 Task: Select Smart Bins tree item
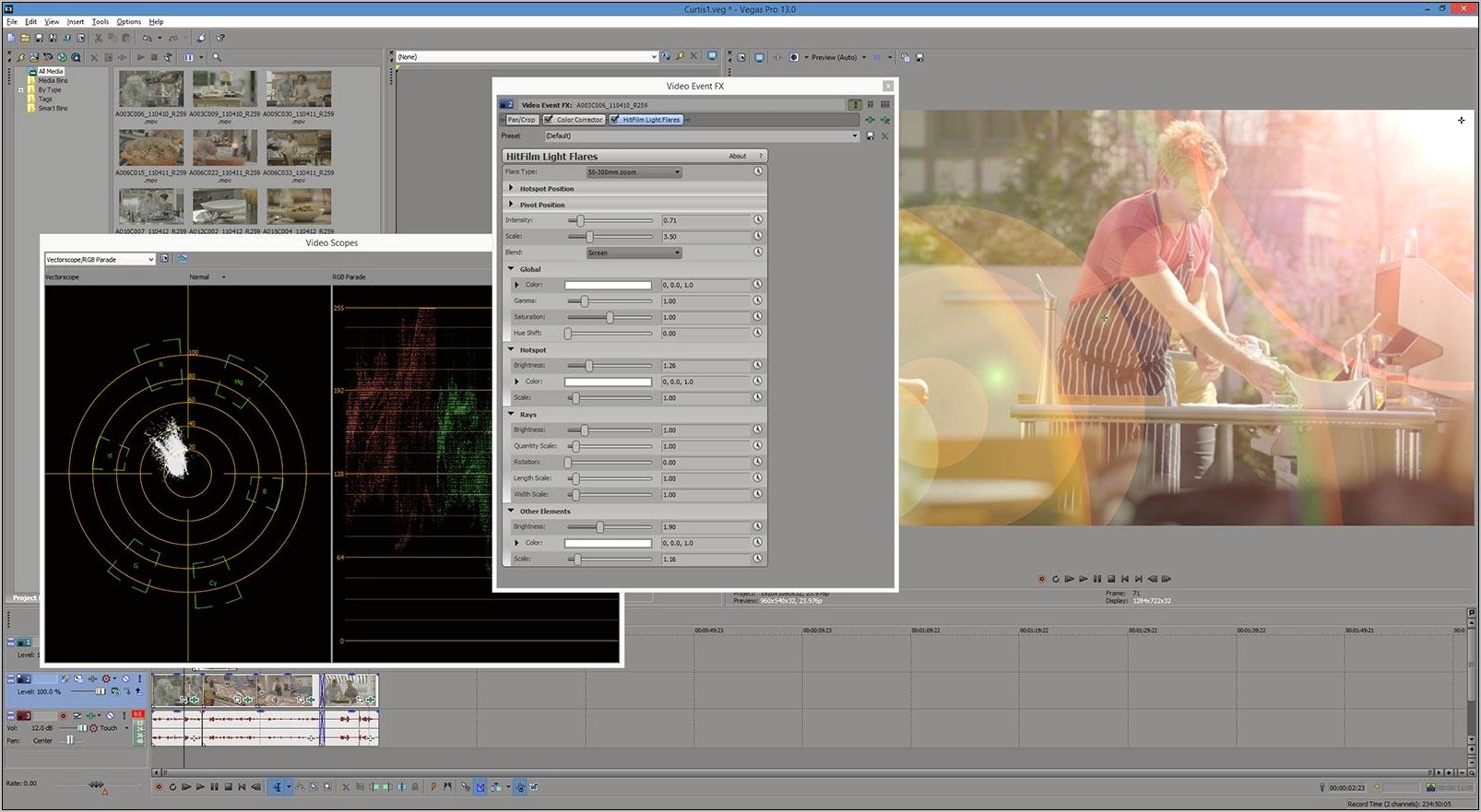(x=53, y=108)
